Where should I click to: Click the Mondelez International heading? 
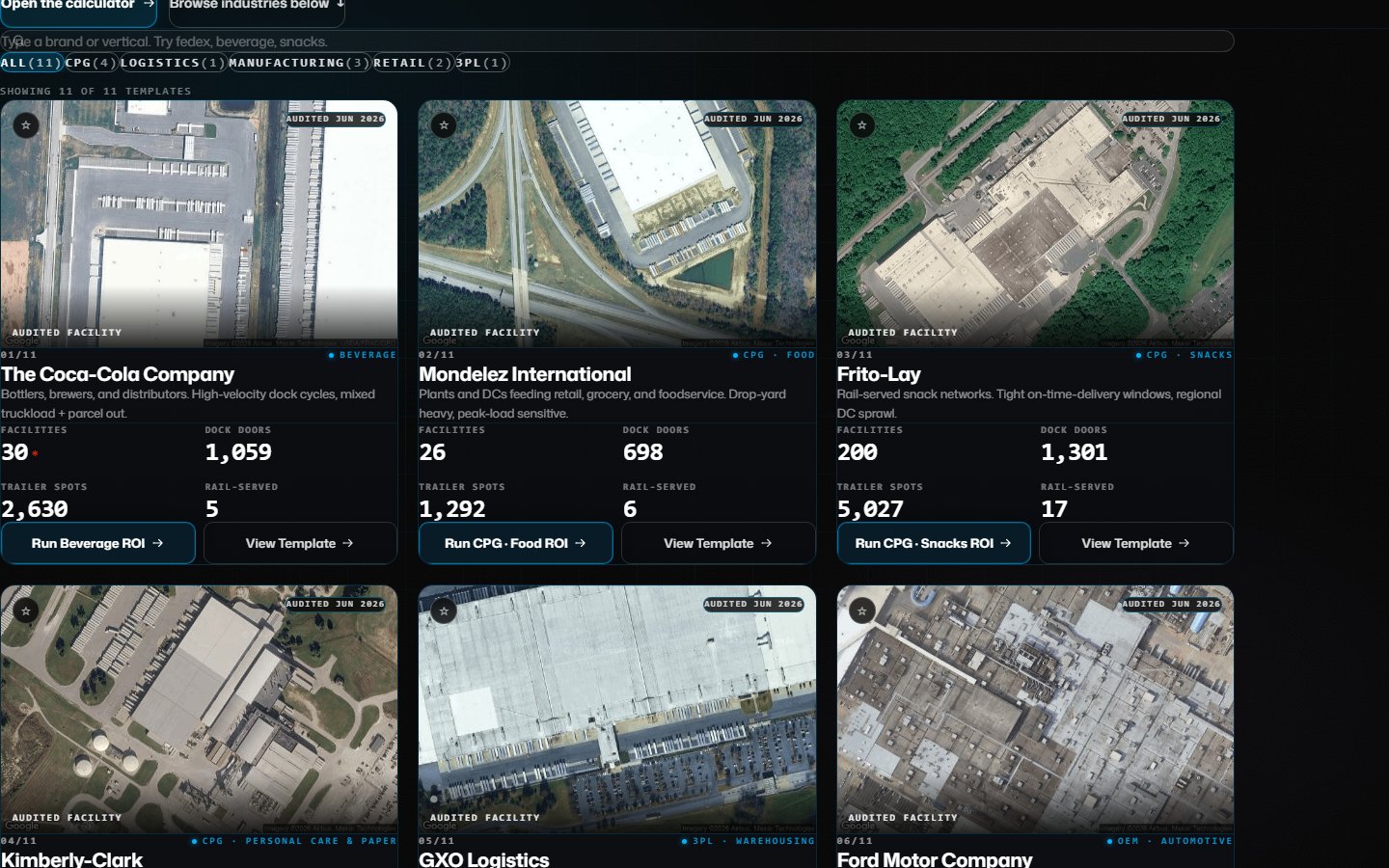pyautogui.click(x=525, y=374)
